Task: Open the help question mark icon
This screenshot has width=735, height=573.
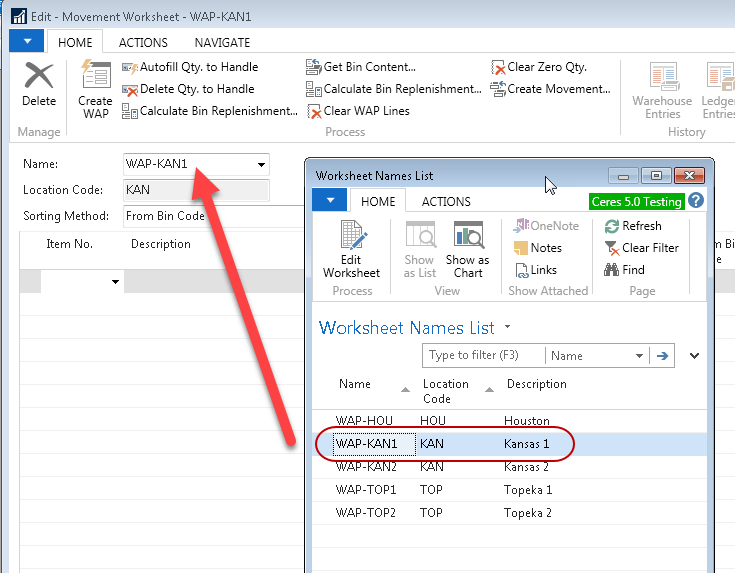Action: (696, 201)
